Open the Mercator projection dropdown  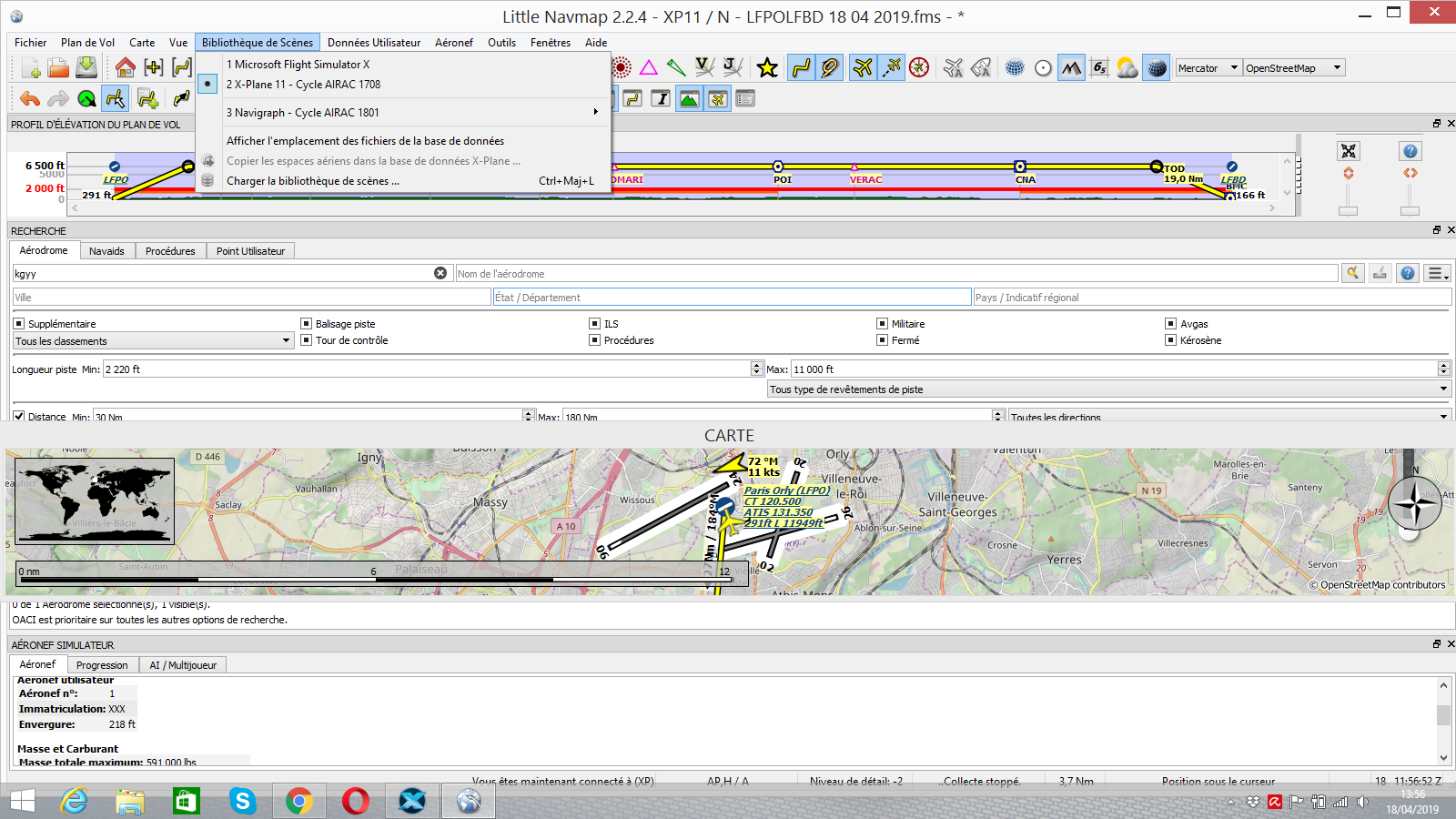click(x=1208, y=68)
